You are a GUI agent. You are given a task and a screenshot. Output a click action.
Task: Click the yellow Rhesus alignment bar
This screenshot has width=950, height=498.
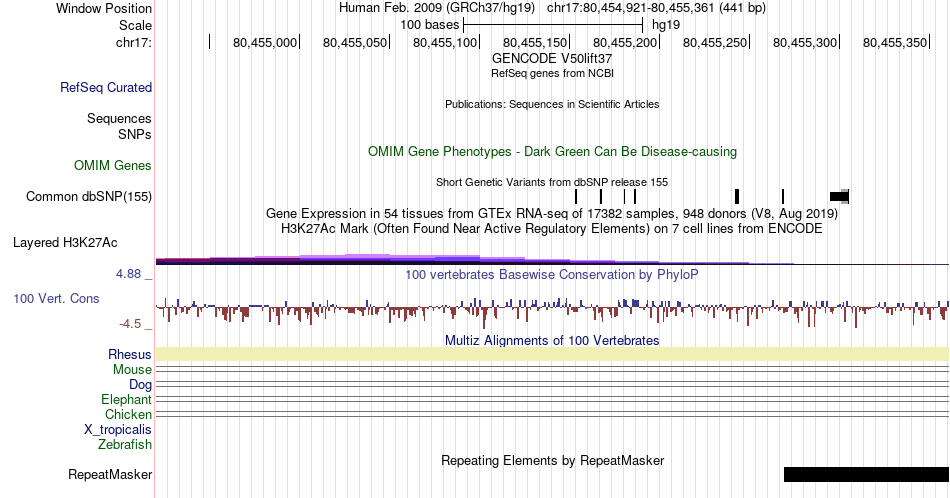tap(552, 354)
